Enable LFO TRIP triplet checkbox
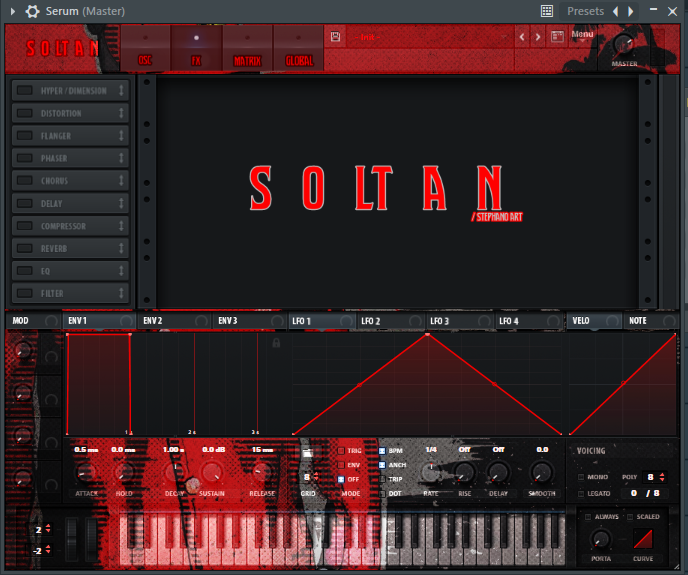Image resolution: width=688 pixels, height=575 pixels. click(x=382, y=479)
